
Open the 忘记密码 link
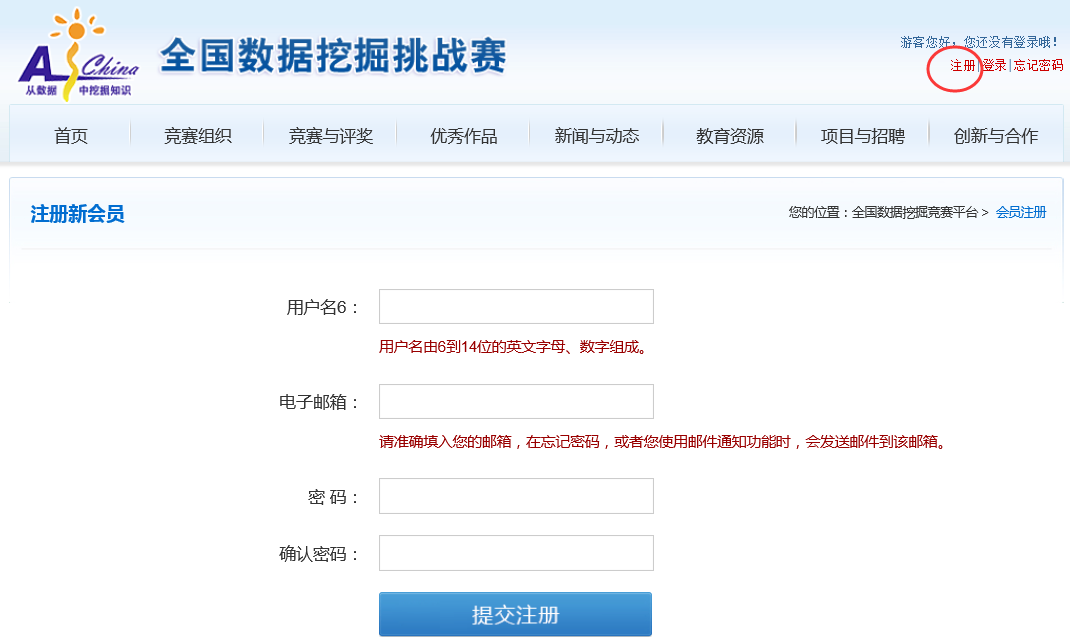[x=1038, y=66]
